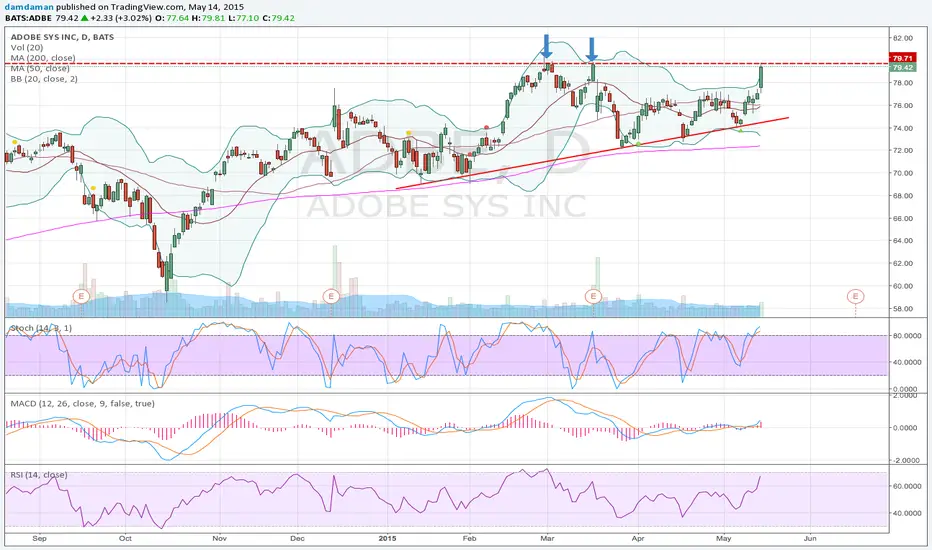
Task: Click the earnings E marker in mid December
Action: [x=330, y=296]
